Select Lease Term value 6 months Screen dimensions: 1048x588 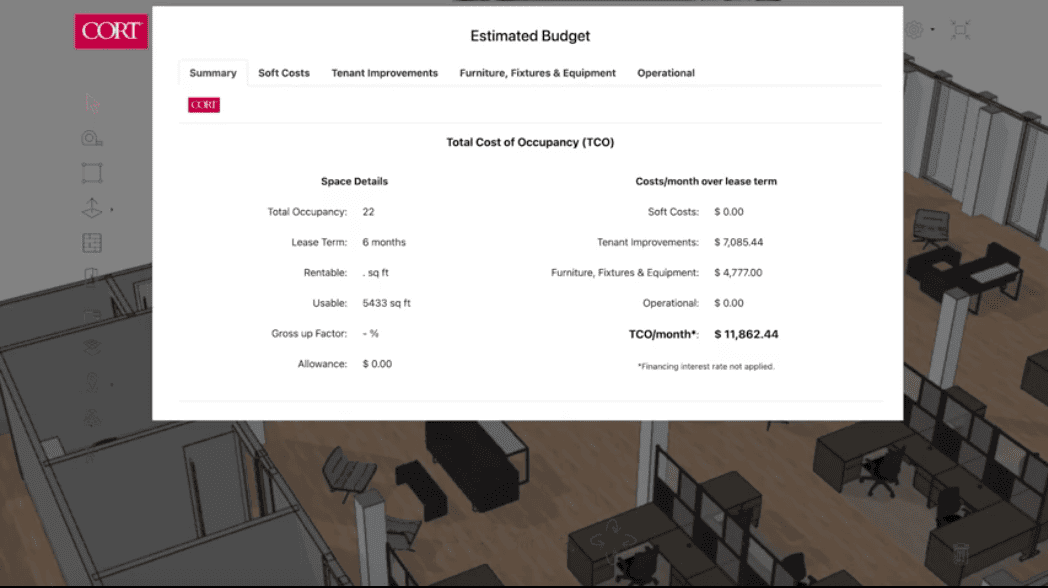coord(384,242)
